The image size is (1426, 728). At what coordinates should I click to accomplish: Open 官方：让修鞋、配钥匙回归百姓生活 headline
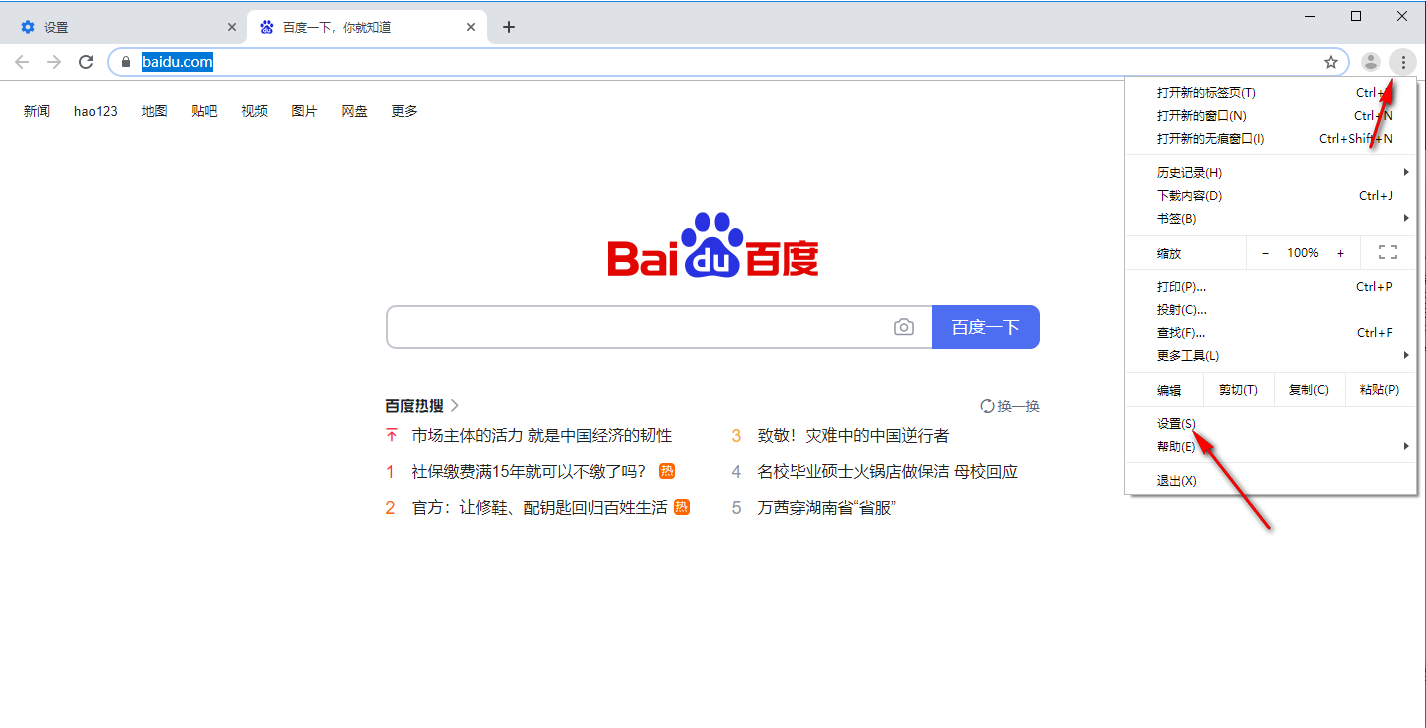click(x=539, y=508)
